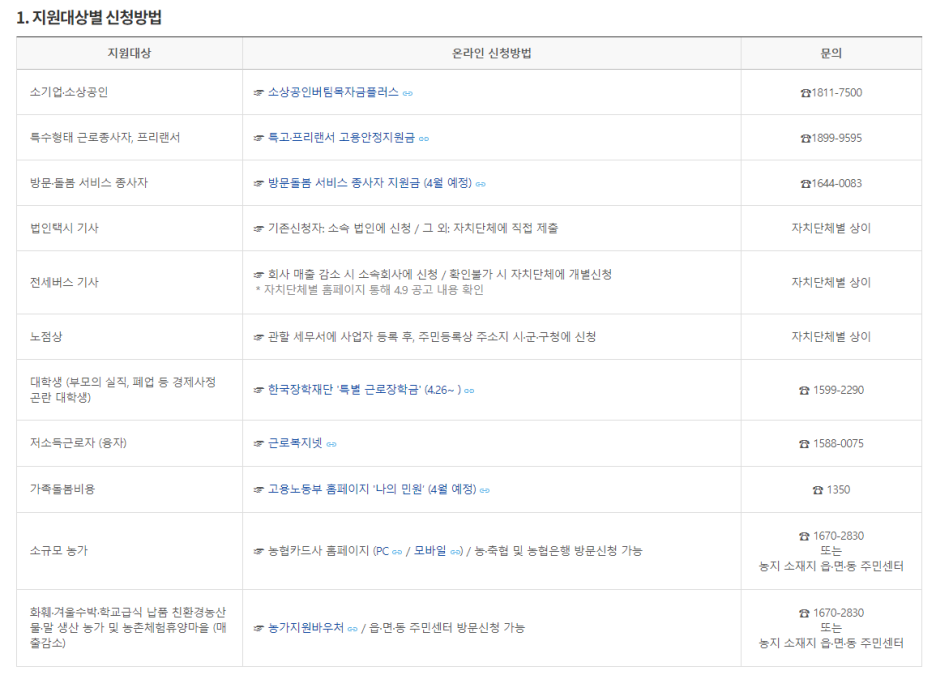Click link icon after 농가지원바우처

[352, 628]
